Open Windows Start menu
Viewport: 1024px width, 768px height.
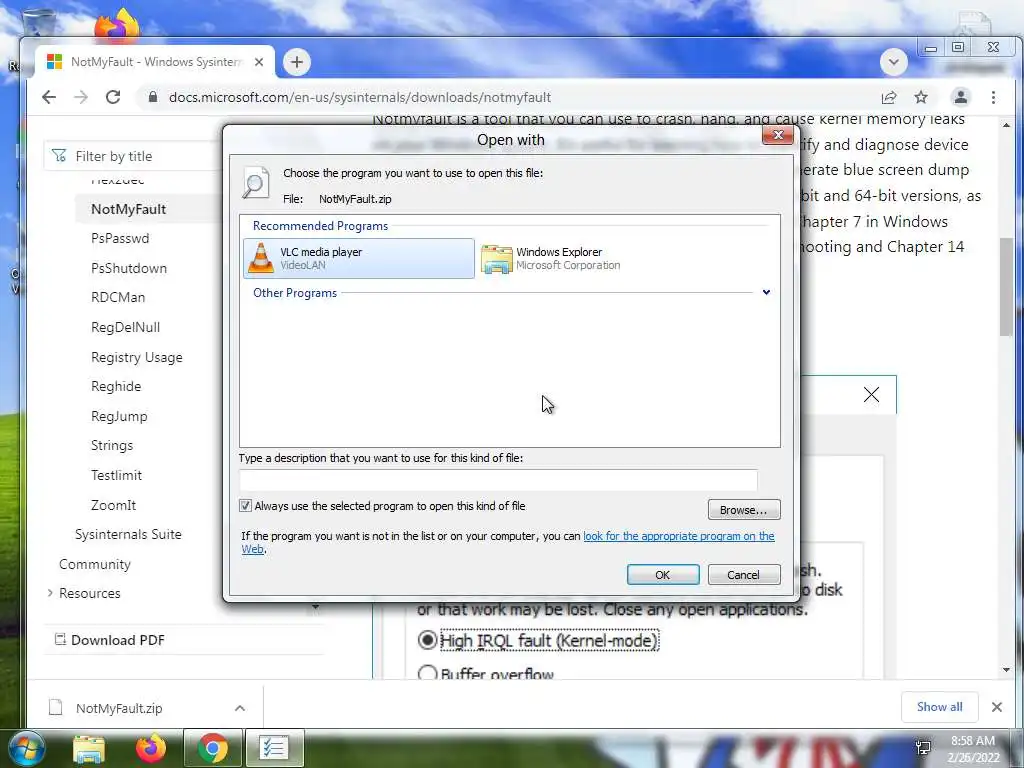[26, 748]
